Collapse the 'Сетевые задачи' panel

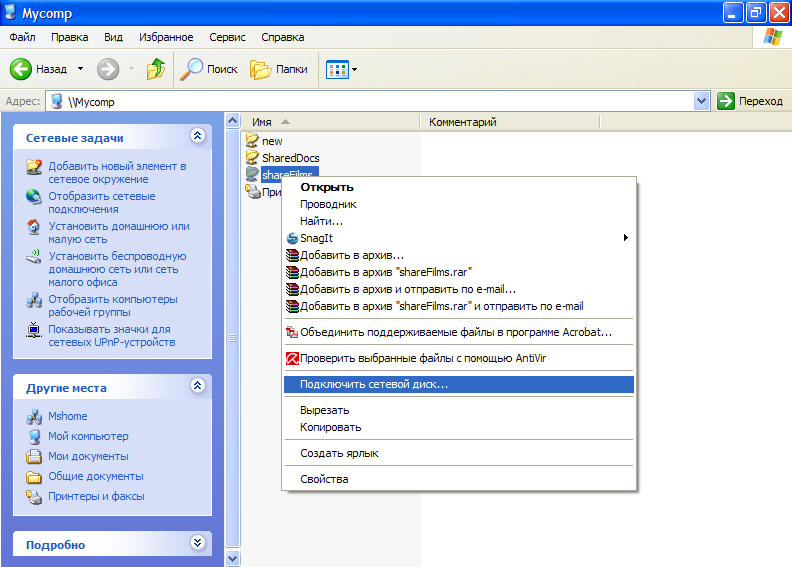(197, 137)
